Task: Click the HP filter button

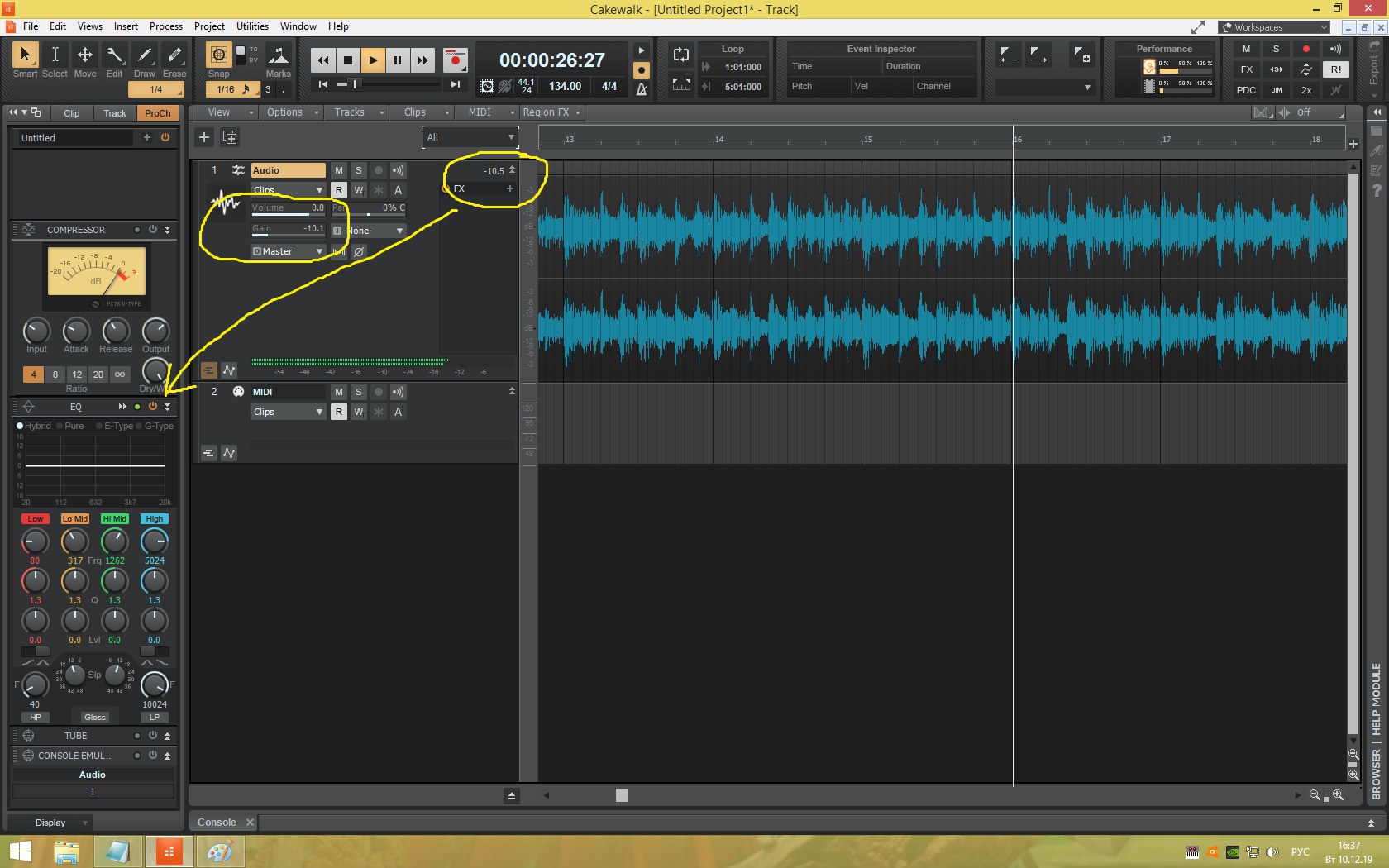Action: pos(35,718)
